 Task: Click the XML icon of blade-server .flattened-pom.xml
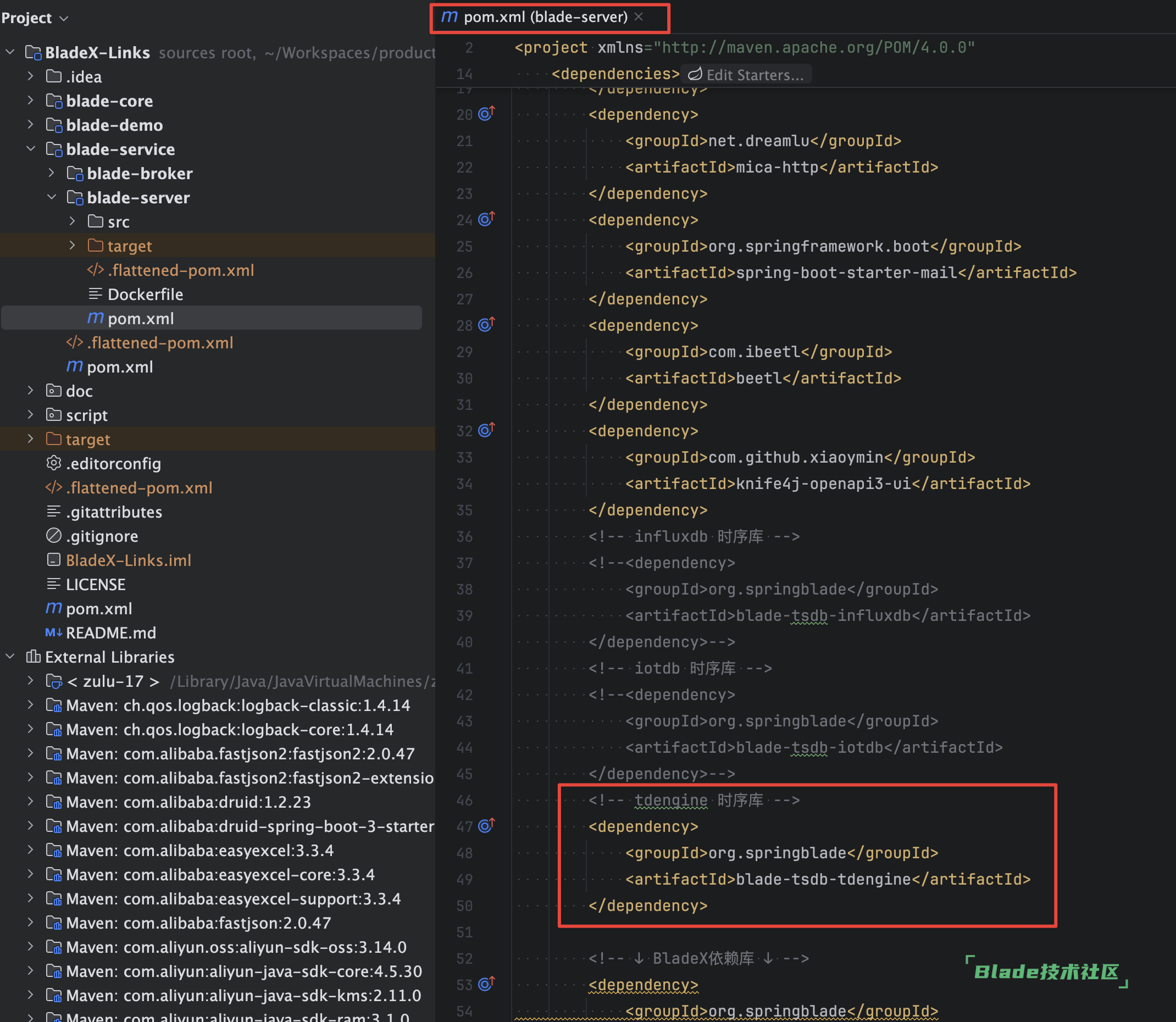pyautogui.click(x=95, y=270)
